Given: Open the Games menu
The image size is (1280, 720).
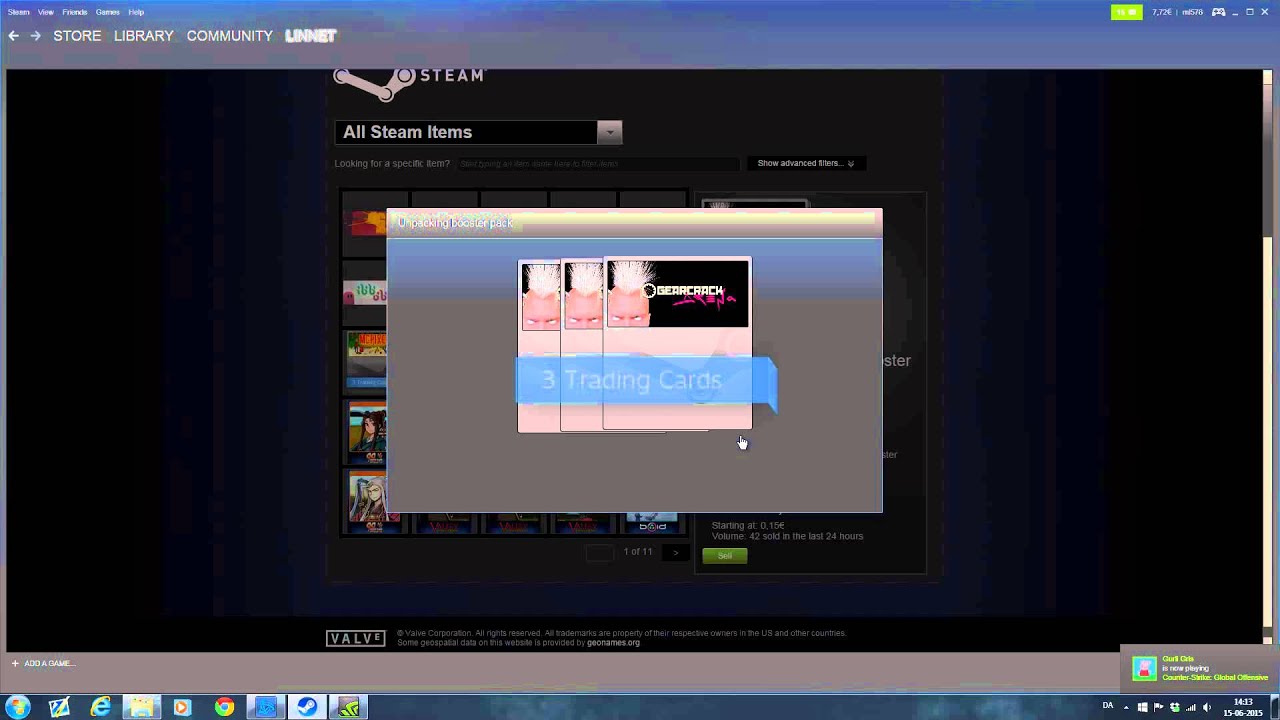Looking at the screenshot, I should point(108,12).
